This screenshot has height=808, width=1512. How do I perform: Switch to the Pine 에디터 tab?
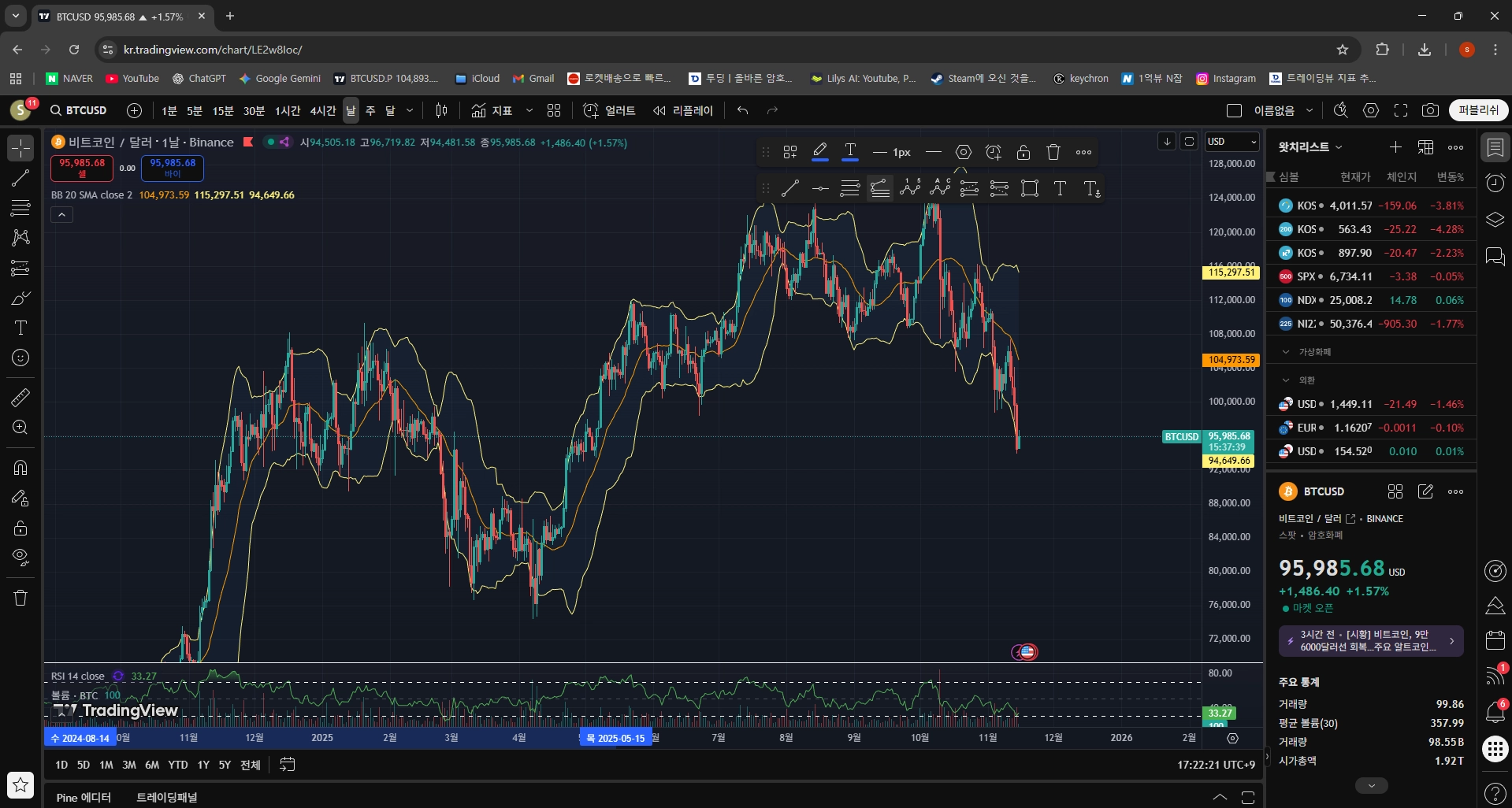84,797
